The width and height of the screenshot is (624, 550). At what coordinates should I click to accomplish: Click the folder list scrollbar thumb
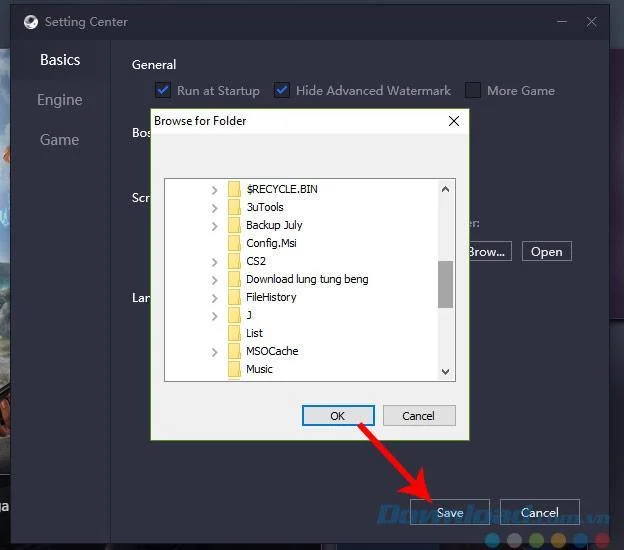click(x=445, y=284)
